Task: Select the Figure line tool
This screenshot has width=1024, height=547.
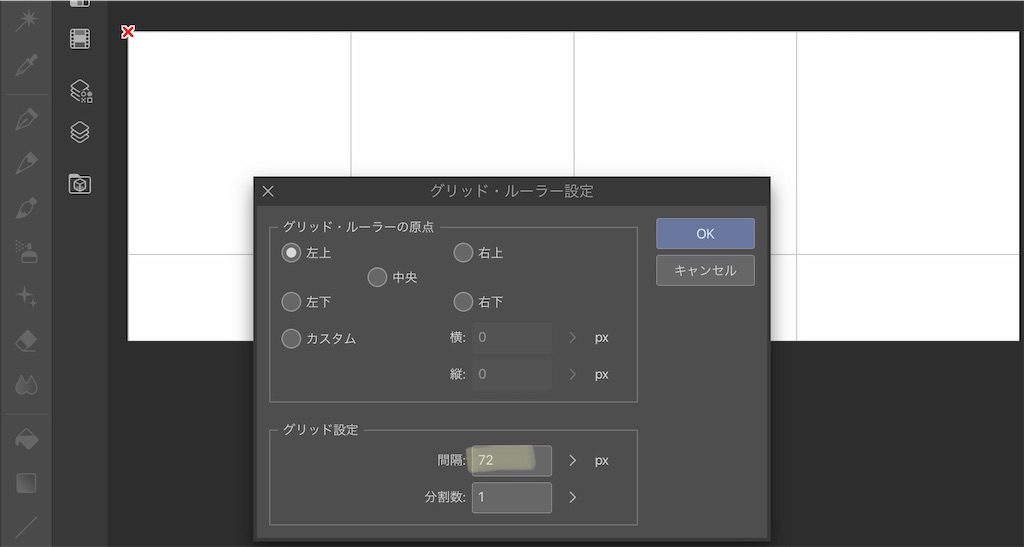Action: tap(26, 527)
